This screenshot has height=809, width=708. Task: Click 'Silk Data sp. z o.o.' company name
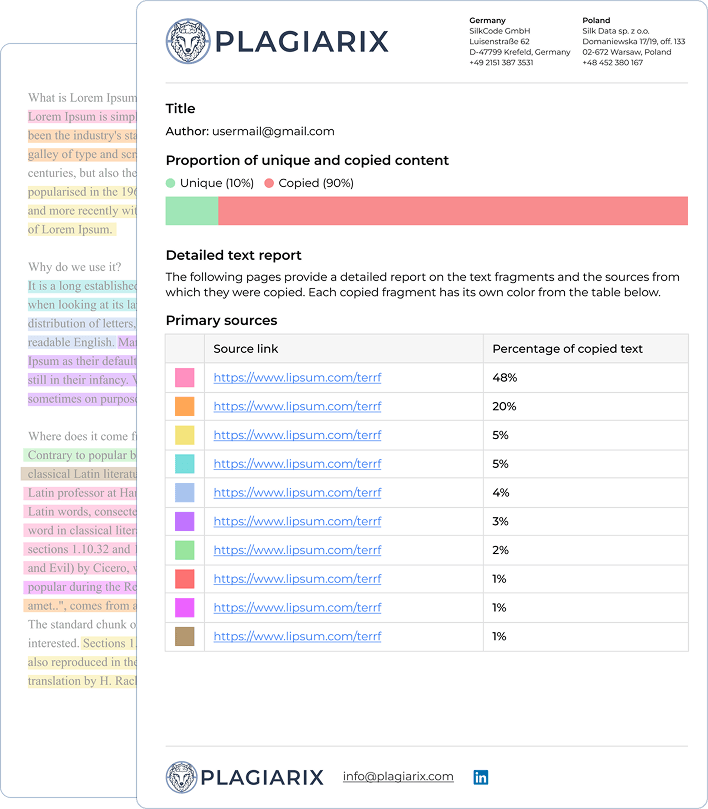[x=616, y=31]
